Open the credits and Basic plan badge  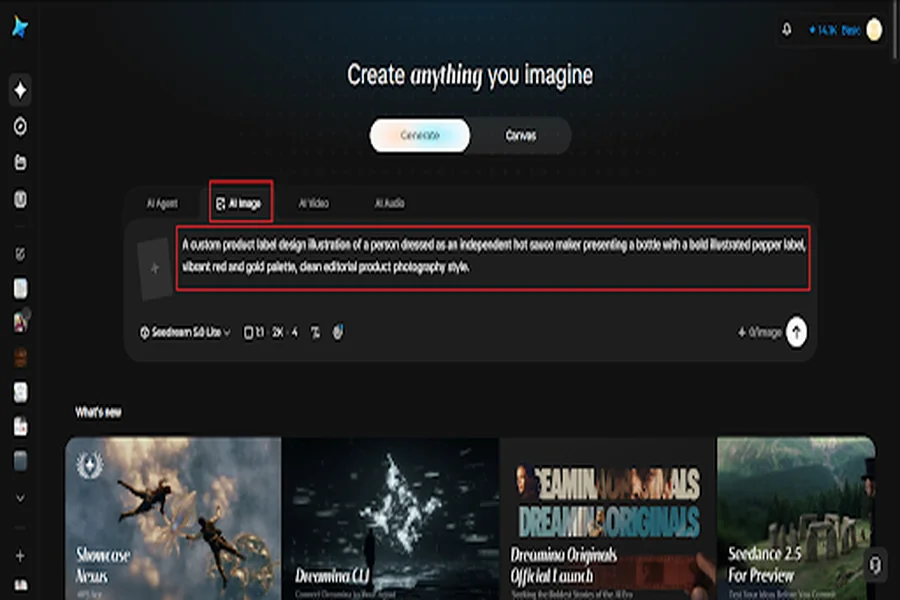[x=834, y=30]
